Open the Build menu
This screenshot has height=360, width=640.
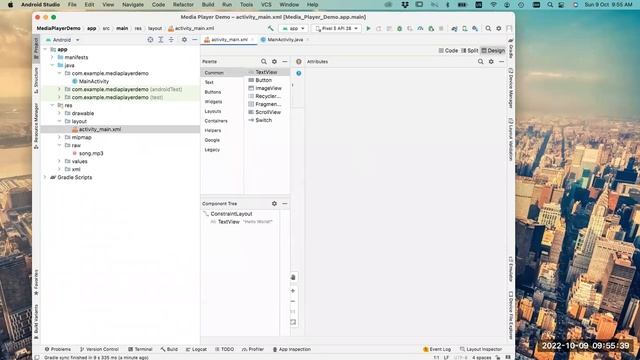tap(208, 4)
